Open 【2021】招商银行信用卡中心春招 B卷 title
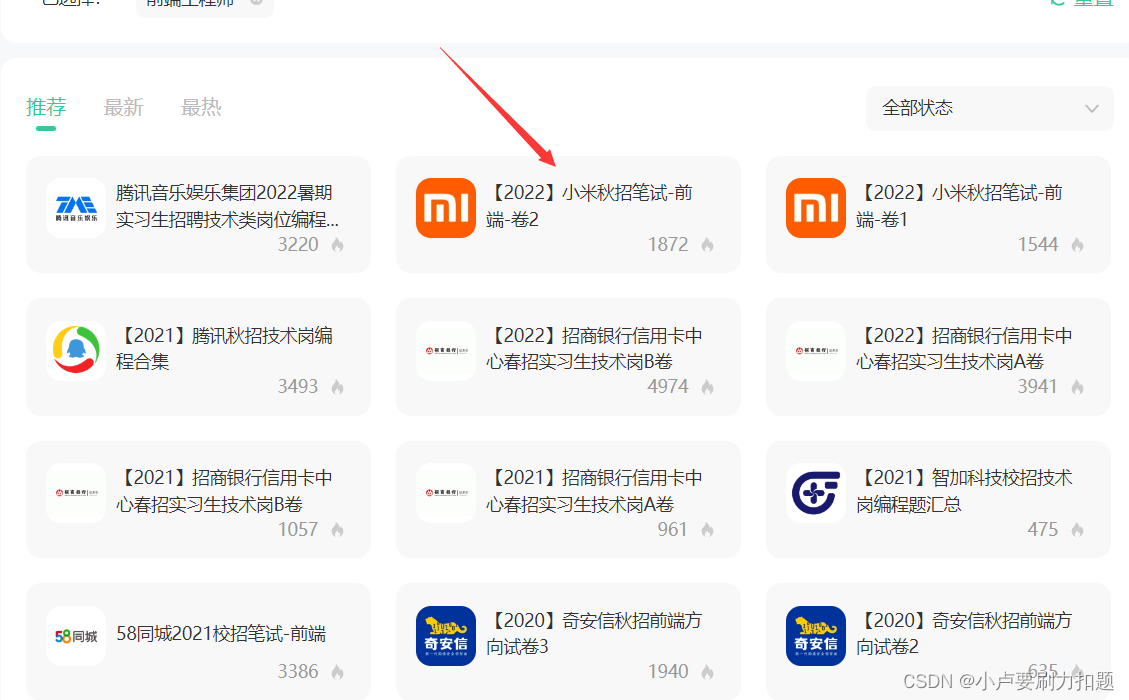The image size is (1129, 700). tap(224, 491)
